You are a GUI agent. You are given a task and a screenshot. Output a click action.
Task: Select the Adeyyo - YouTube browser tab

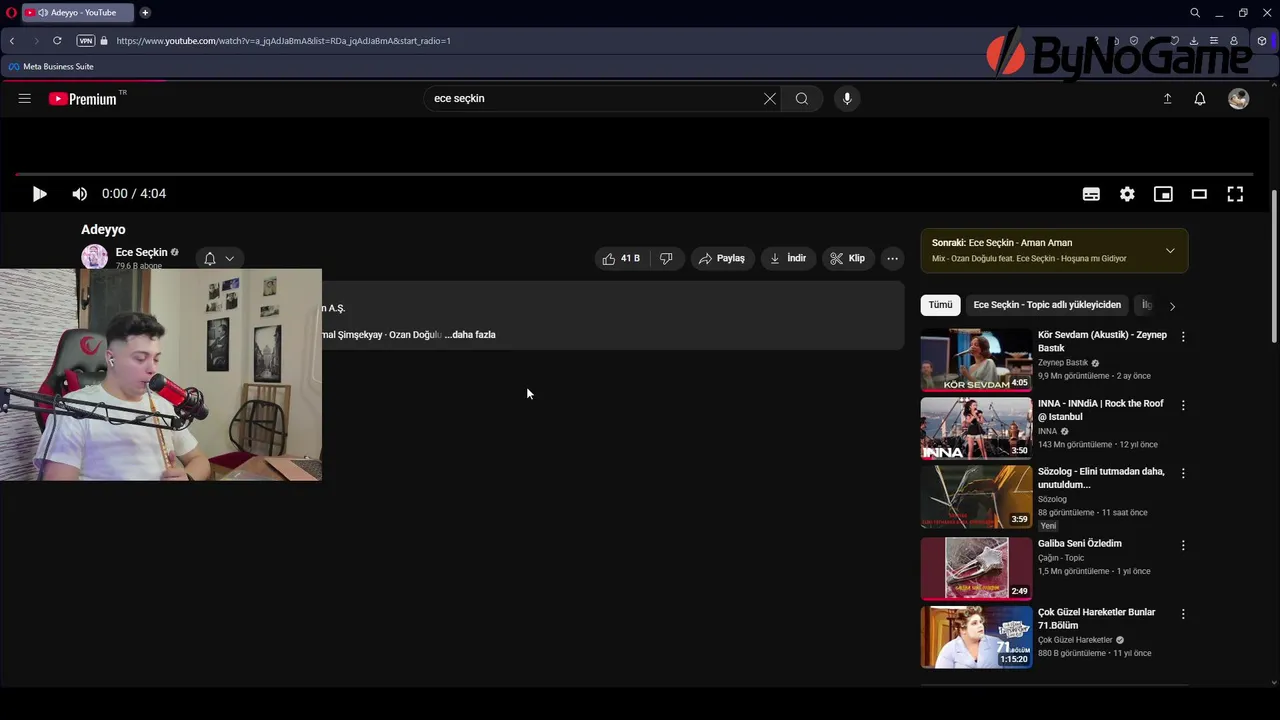(77, 13)
